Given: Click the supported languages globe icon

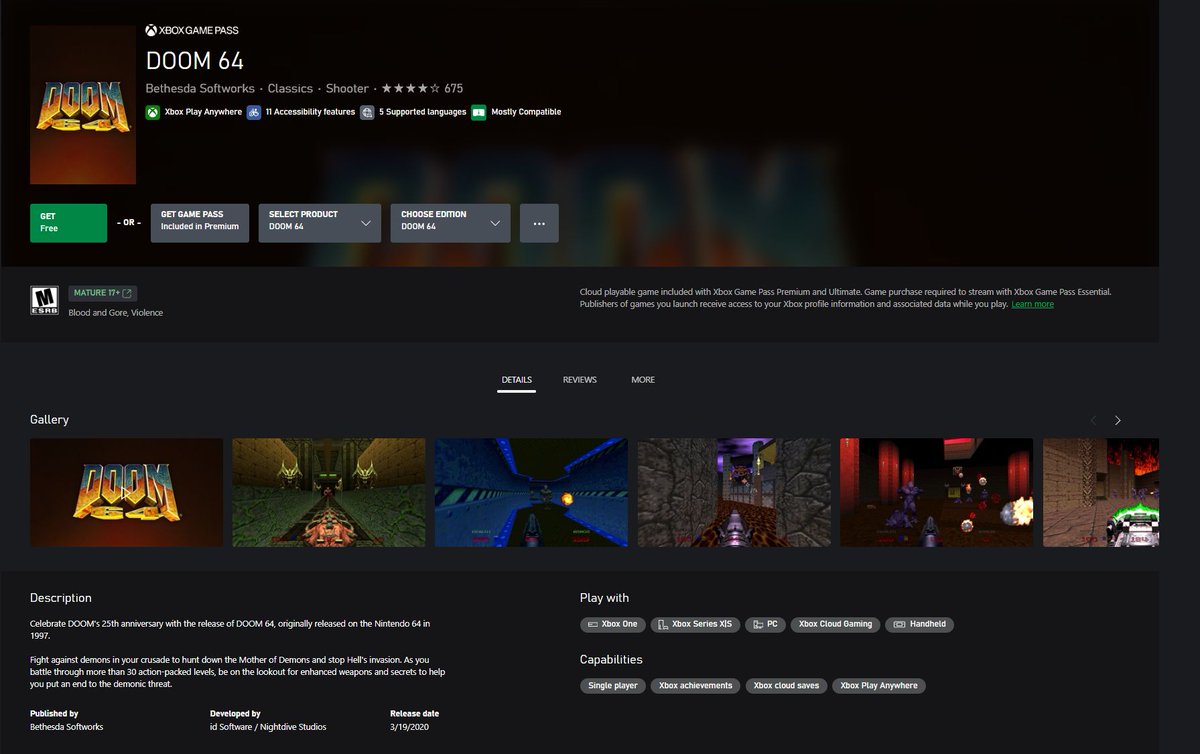Looking at the screenshot, I should [368, 112].
